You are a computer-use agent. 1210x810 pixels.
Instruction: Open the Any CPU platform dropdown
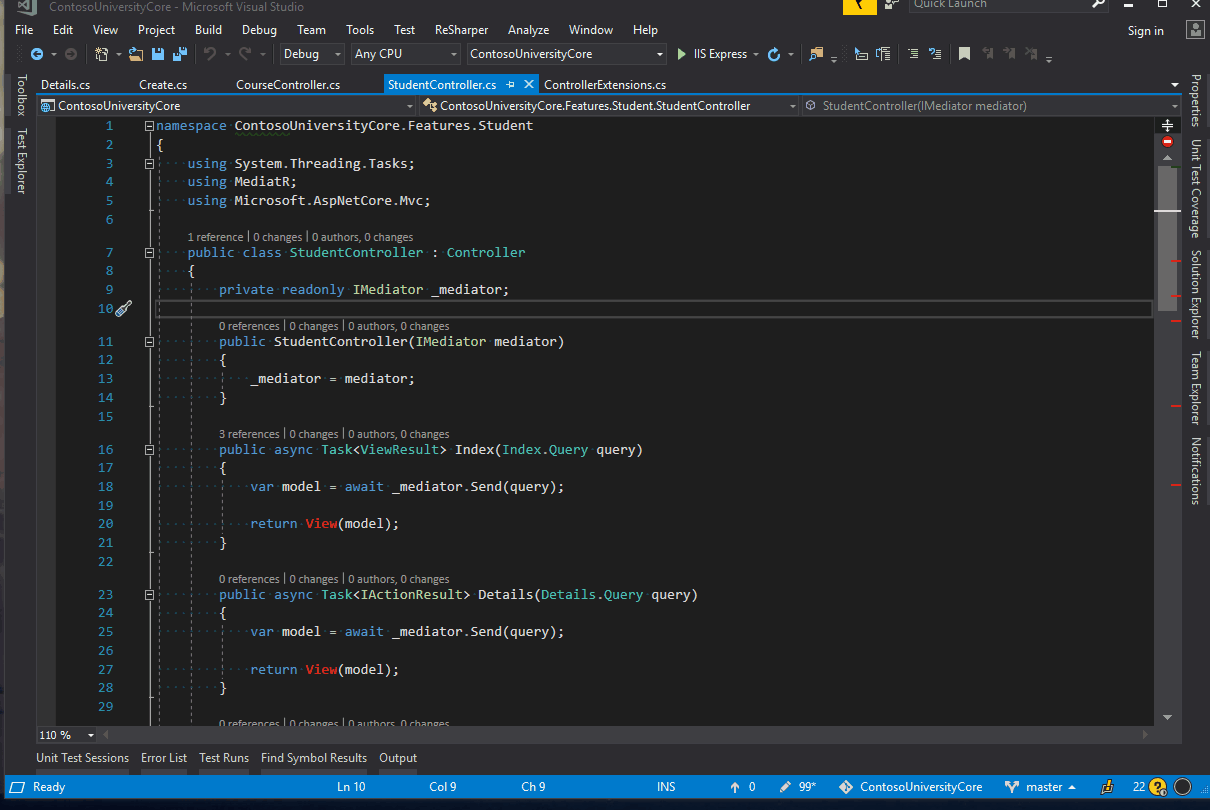406,54
